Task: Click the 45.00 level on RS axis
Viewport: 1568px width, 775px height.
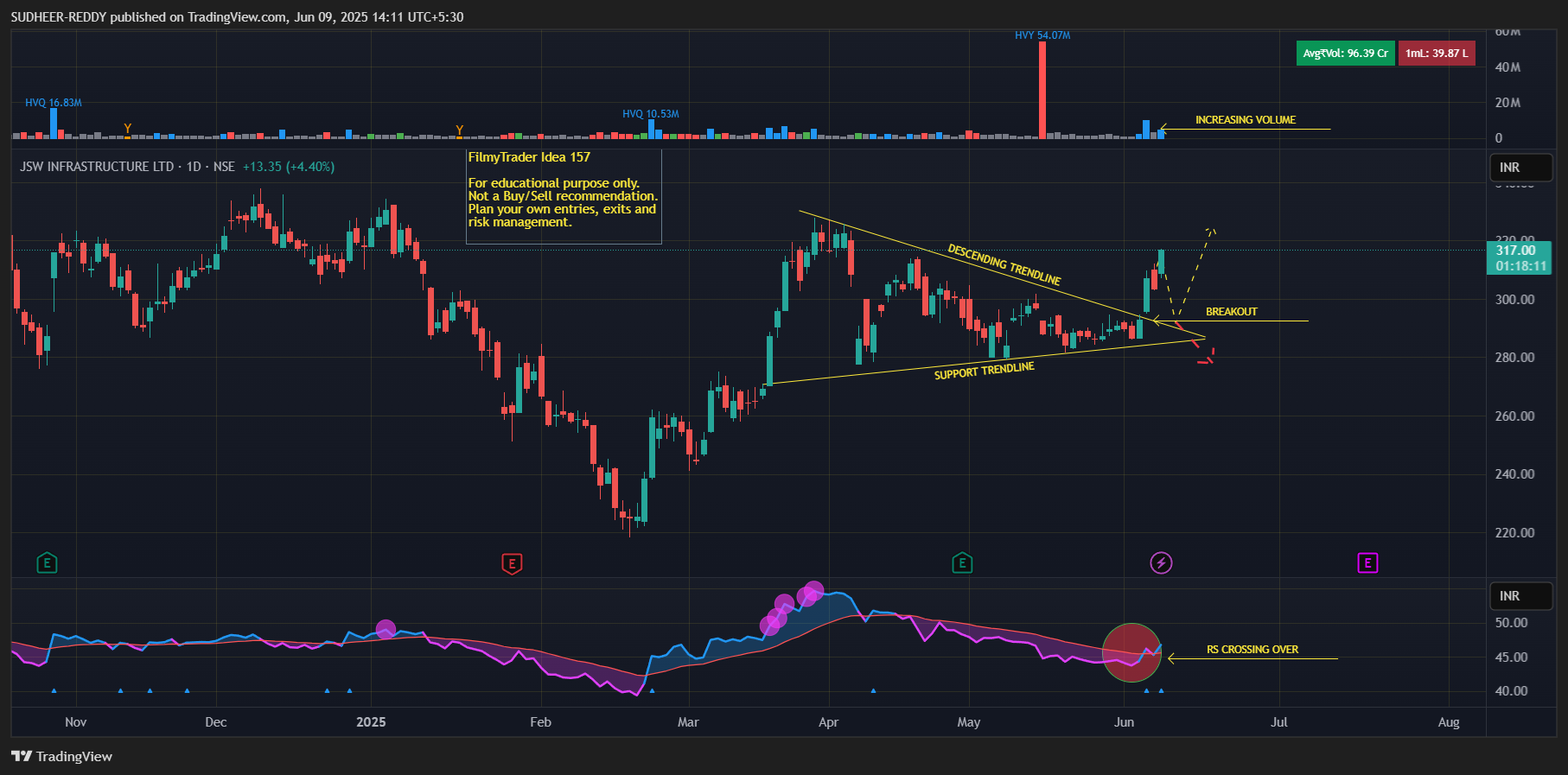Action: click(x=1511, y=657)
